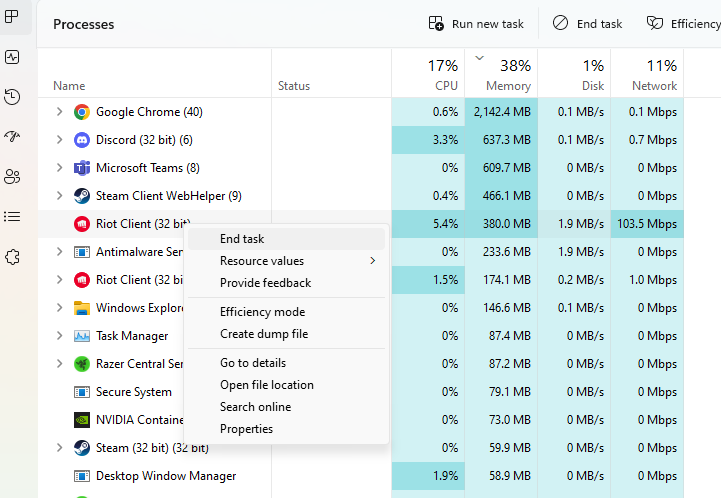
Task: Click the Secure System process icon
Action: pyautogui.click(x=82, y=392)
